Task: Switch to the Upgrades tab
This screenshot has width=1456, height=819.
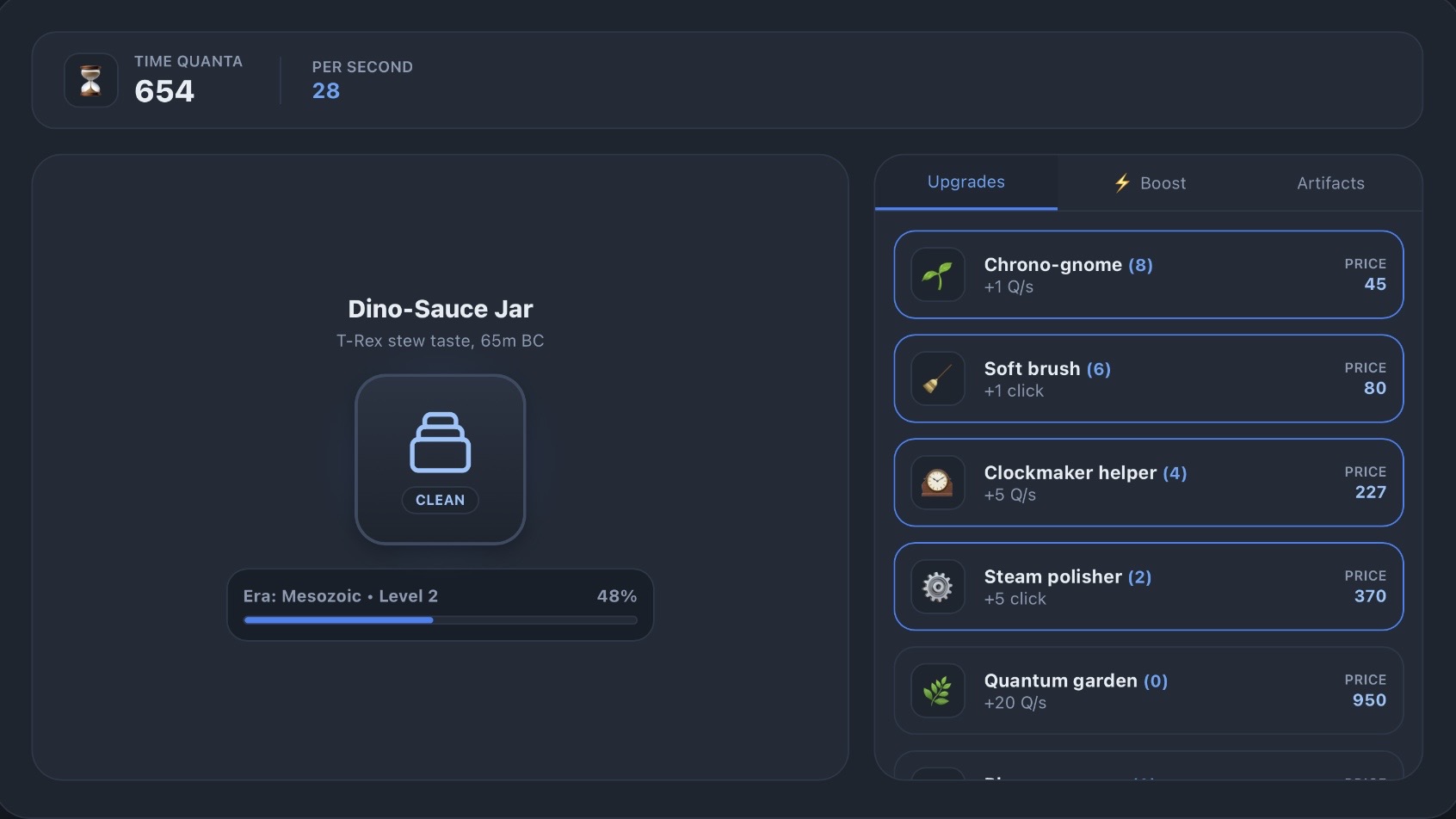Action: coord(966,182)
